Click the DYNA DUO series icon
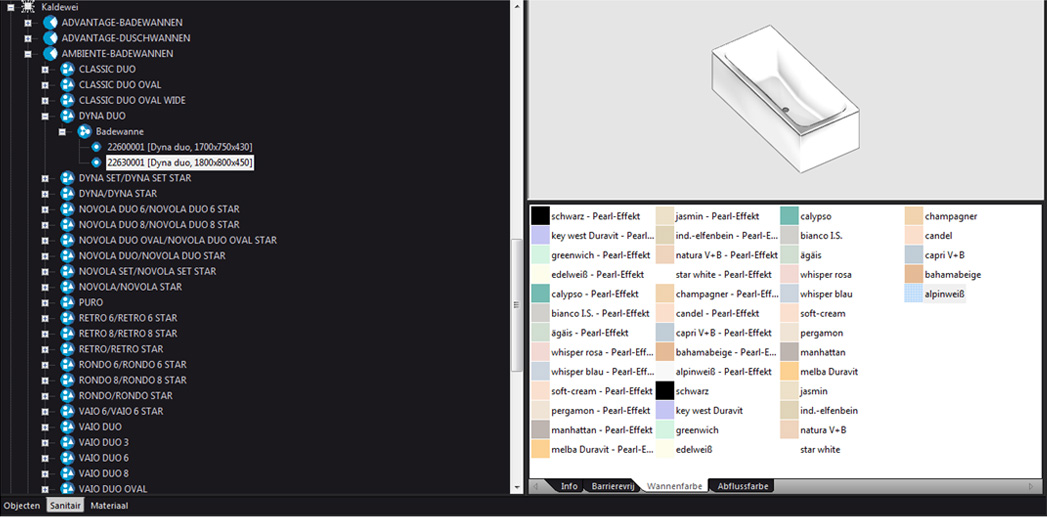The width and height of the screenshot is (1047, 517). 67,116
